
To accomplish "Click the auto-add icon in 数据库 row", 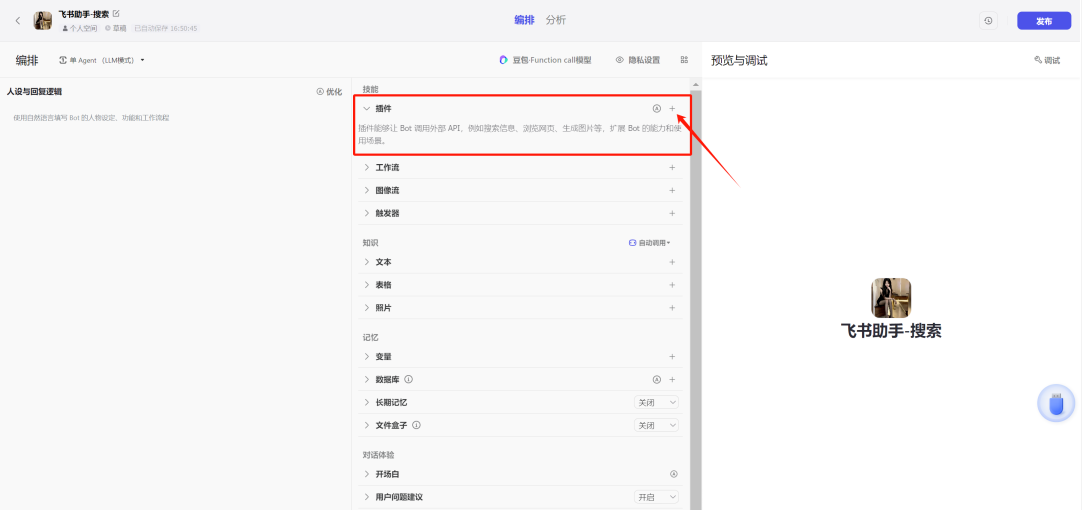I will click(657, 379).
